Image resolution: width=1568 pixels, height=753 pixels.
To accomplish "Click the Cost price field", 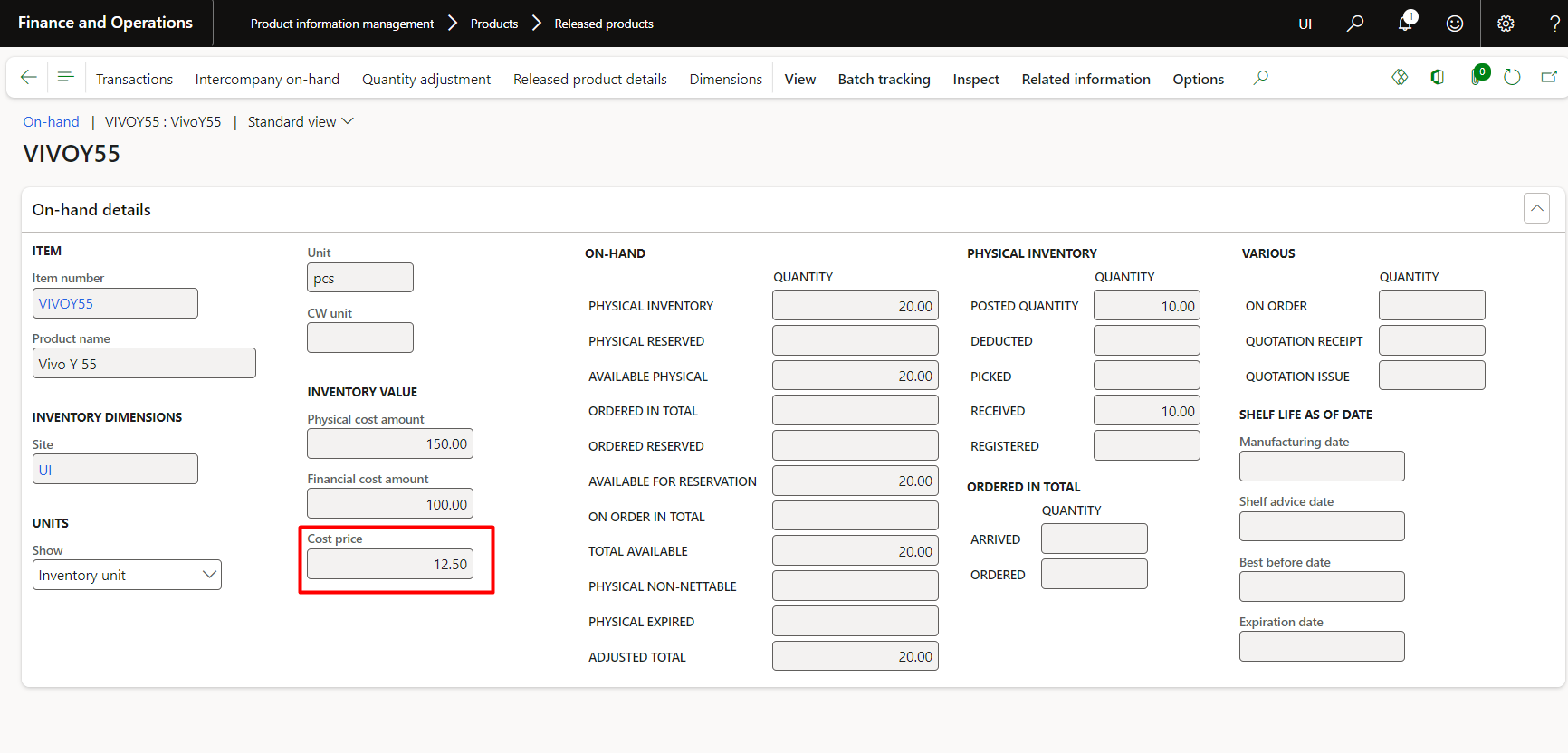I will pyautogui.click(x=390, y=564).
